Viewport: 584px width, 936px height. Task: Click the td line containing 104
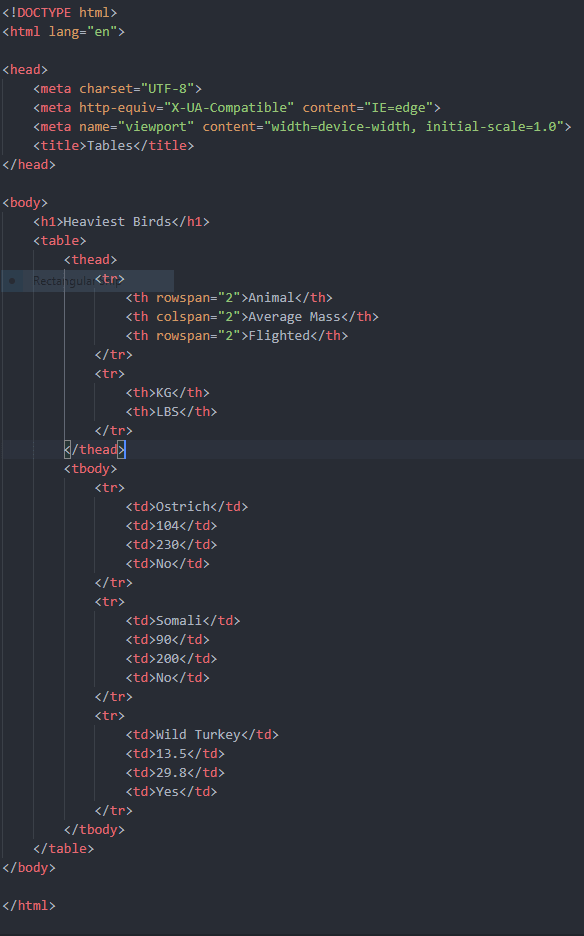pos(171,526)
